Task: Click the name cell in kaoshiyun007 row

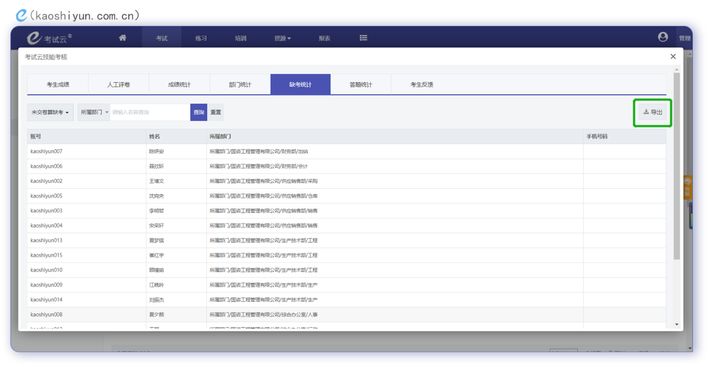Action: 176,151
